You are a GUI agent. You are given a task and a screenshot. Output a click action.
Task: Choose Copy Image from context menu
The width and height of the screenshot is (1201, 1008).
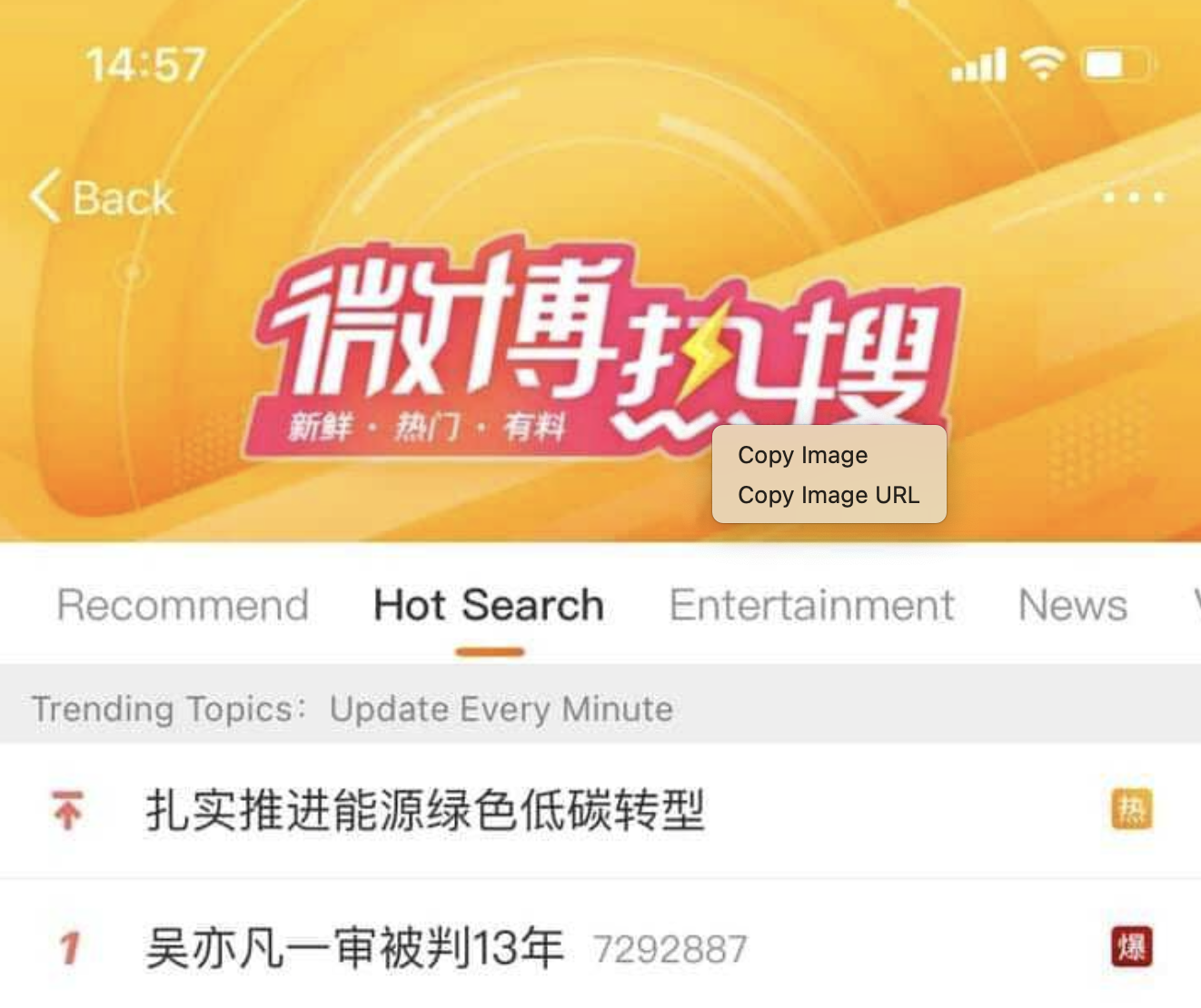click(x=802, y=455)
